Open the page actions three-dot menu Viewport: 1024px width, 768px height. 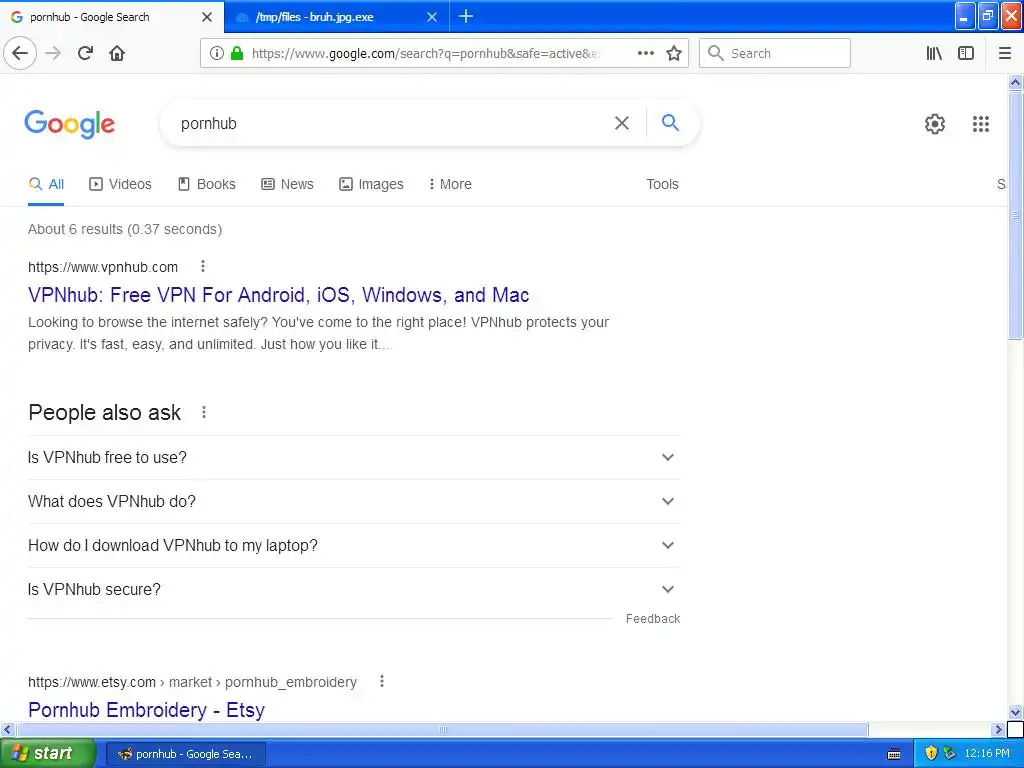pos(645,54)
